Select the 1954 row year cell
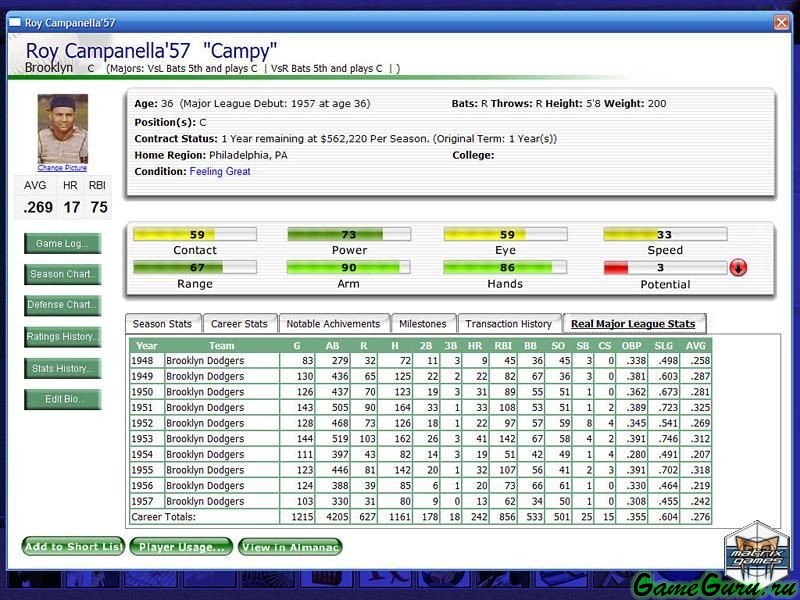 click(x=146, y=454)
